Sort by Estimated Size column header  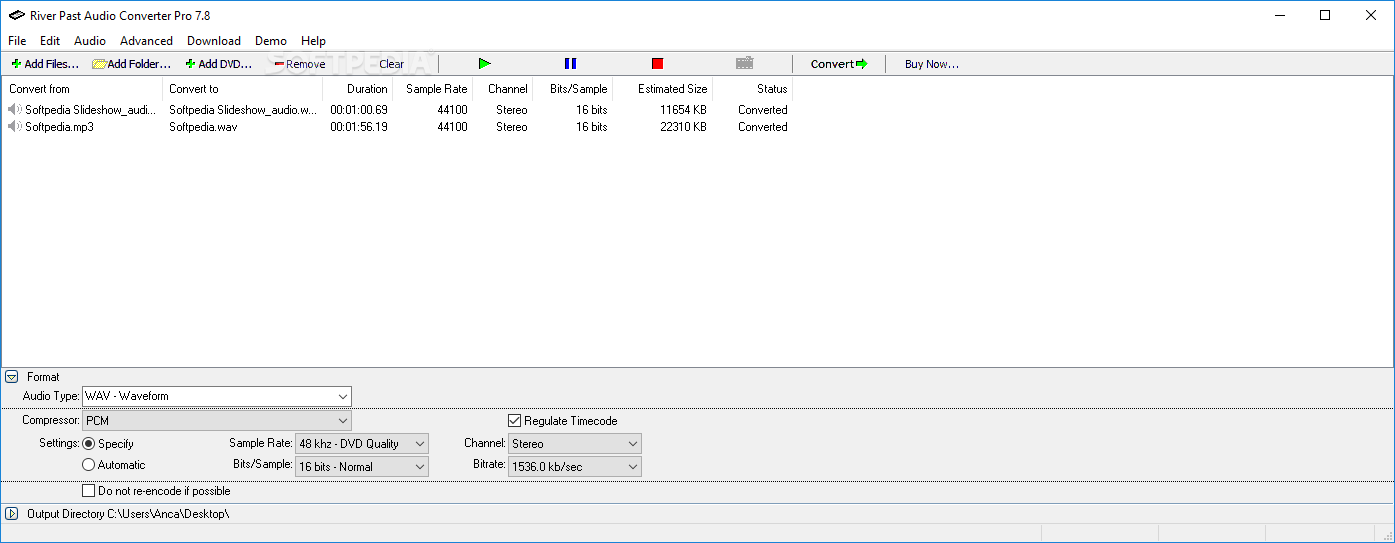(662, 89)
